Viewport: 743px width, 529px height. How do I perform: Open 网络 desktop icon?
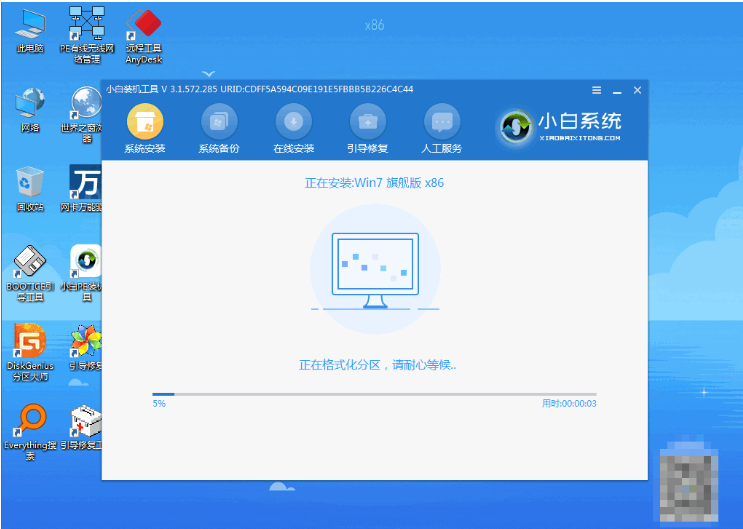30,111
